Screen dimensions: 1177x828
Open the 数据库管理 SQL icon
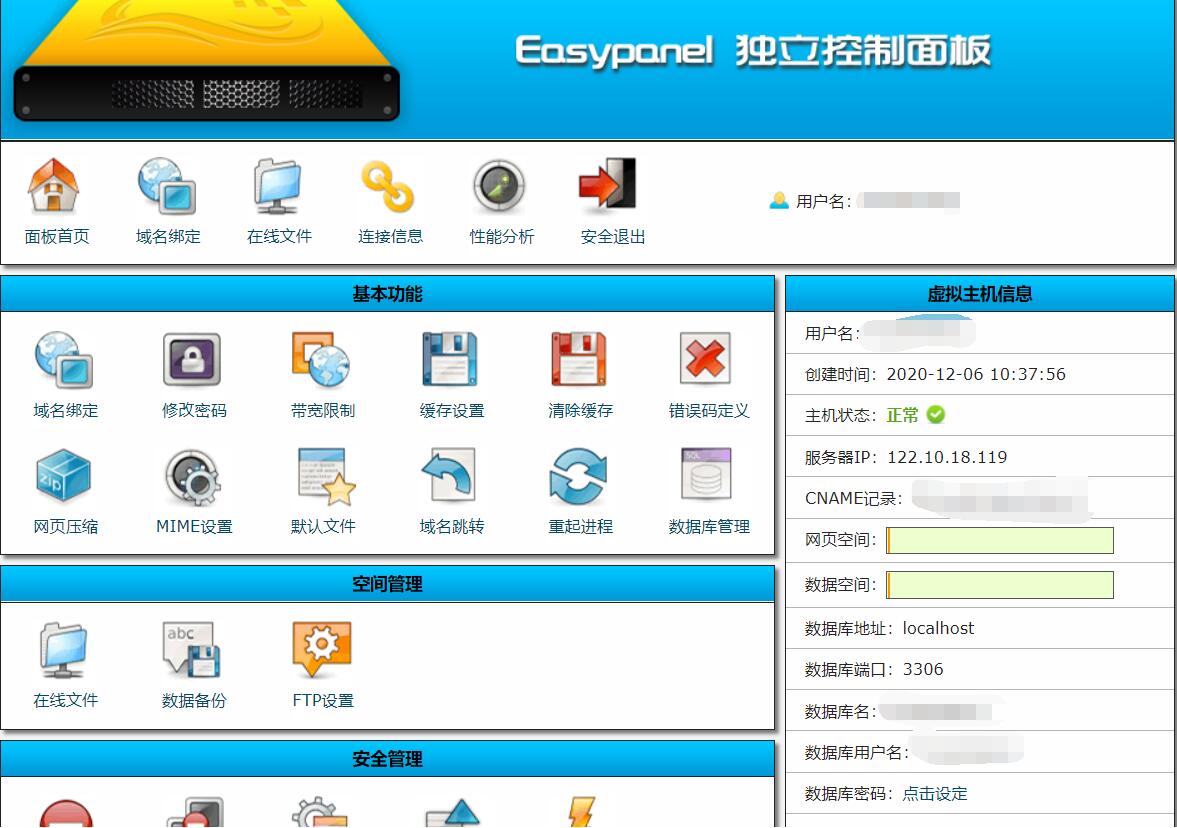[x=706, y=474]
